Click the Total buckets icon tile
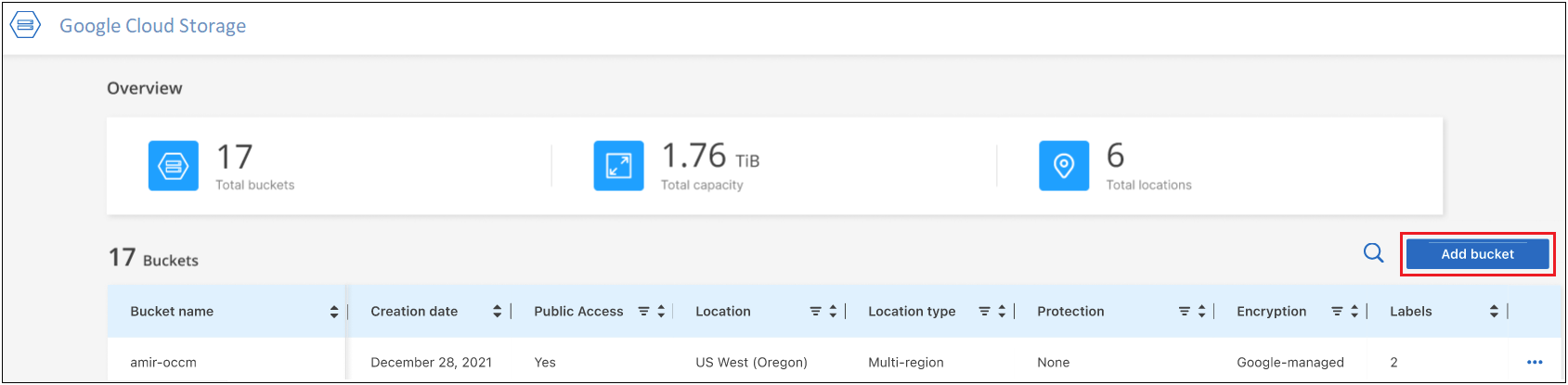Screen dimensions: 1568x385 tap(174, 166)
